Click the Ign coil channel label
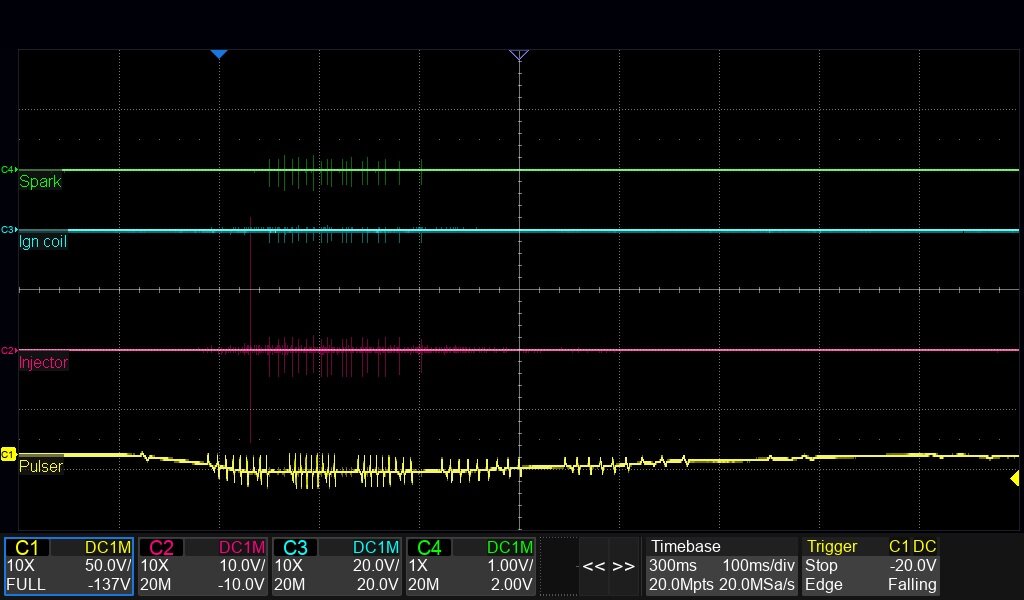Image resolution: width=1024 pixels, height=600 pixels. [43, 242]
